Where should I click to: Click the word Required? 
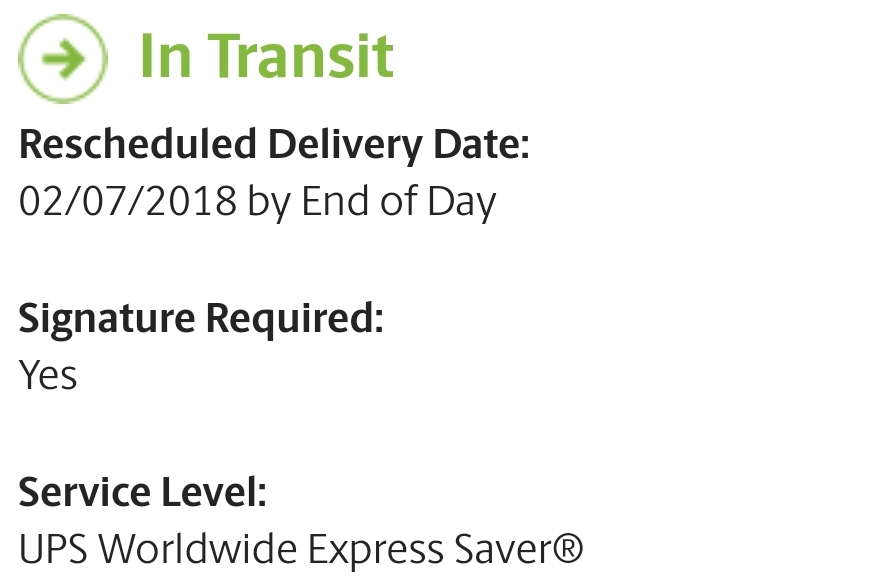coord(294,319)
